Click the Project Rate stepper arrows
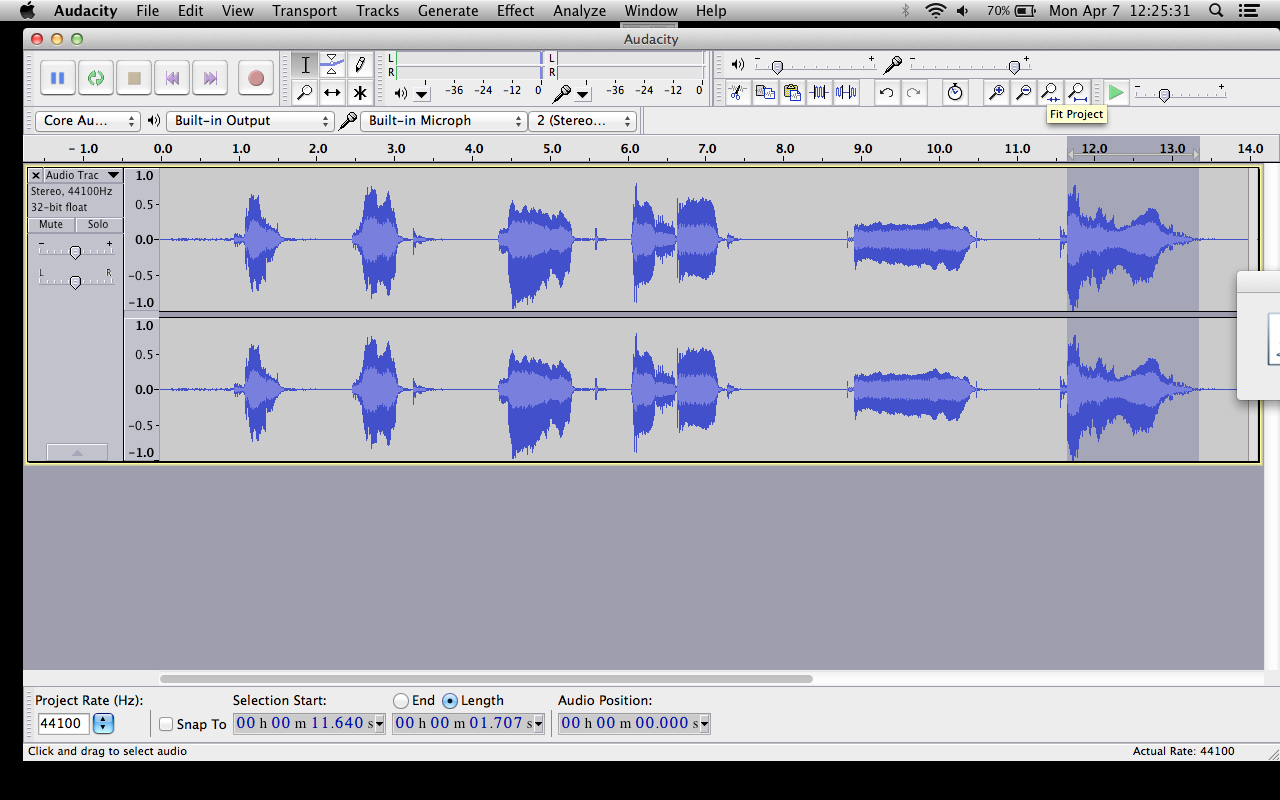Viewport: 1280px width, 800px height. (x=103, y=723)
